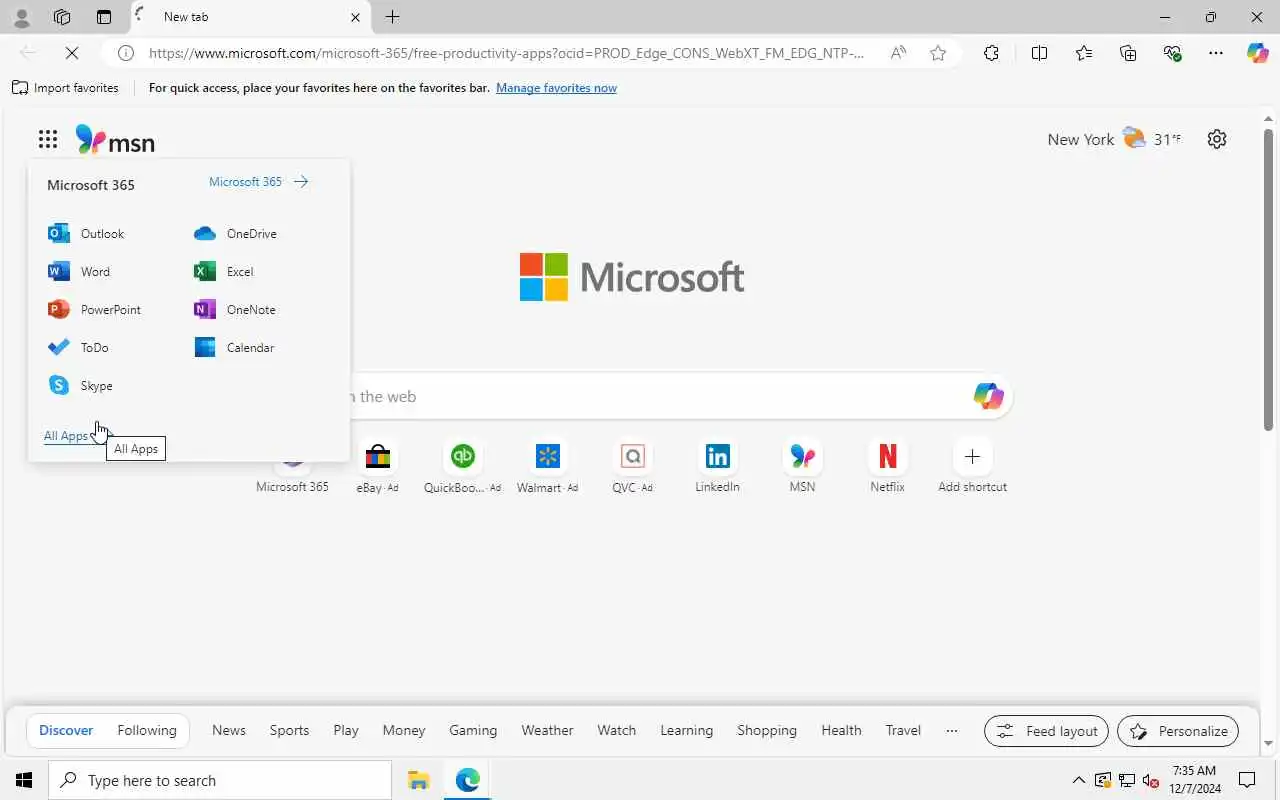This screenshot has width=1280, height=800.
Task: Click the All Apps link
Action: click(x=66, y=435)
